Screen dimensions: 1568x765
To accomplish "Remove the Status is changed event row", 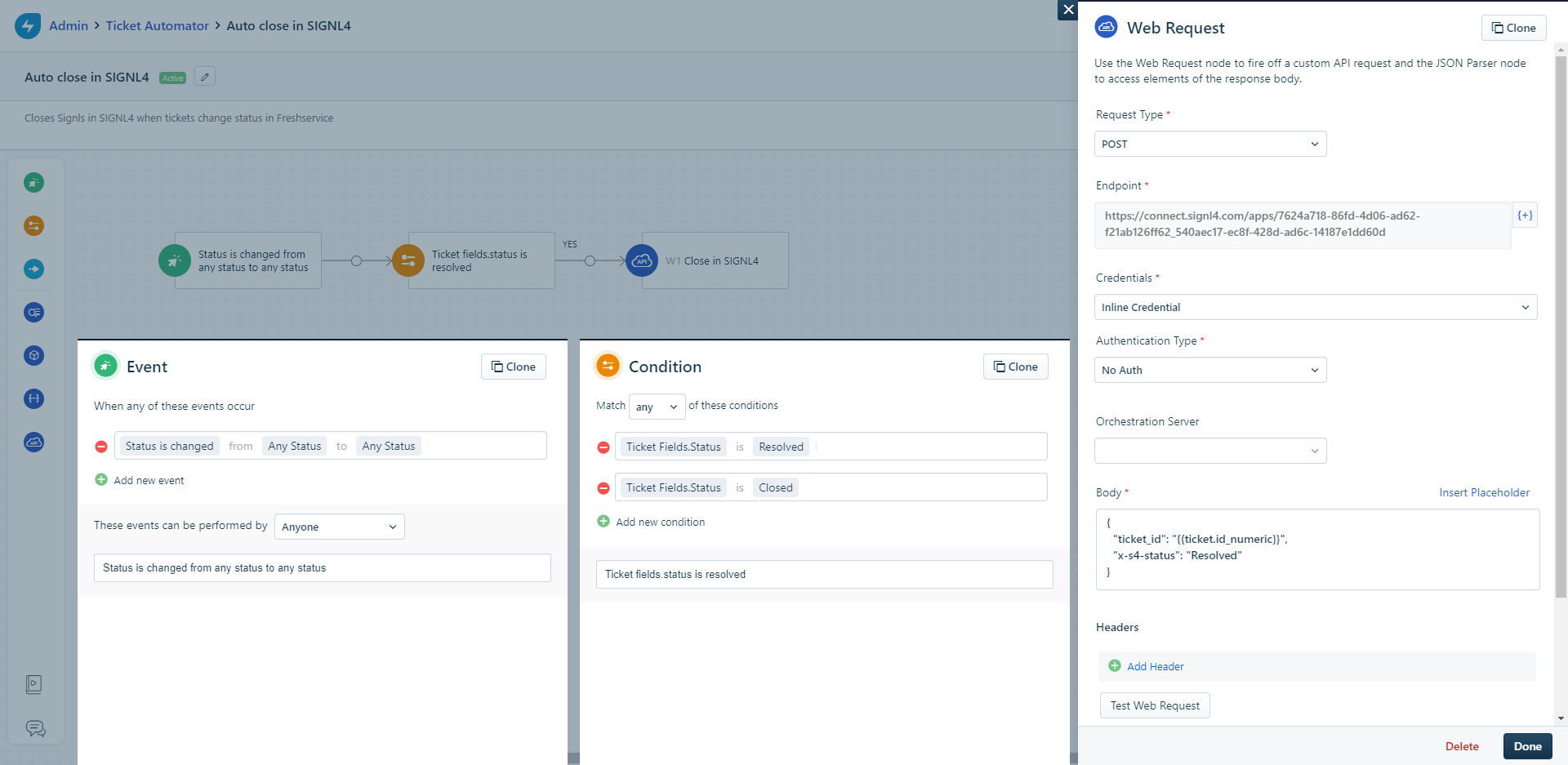I will 101,447.
